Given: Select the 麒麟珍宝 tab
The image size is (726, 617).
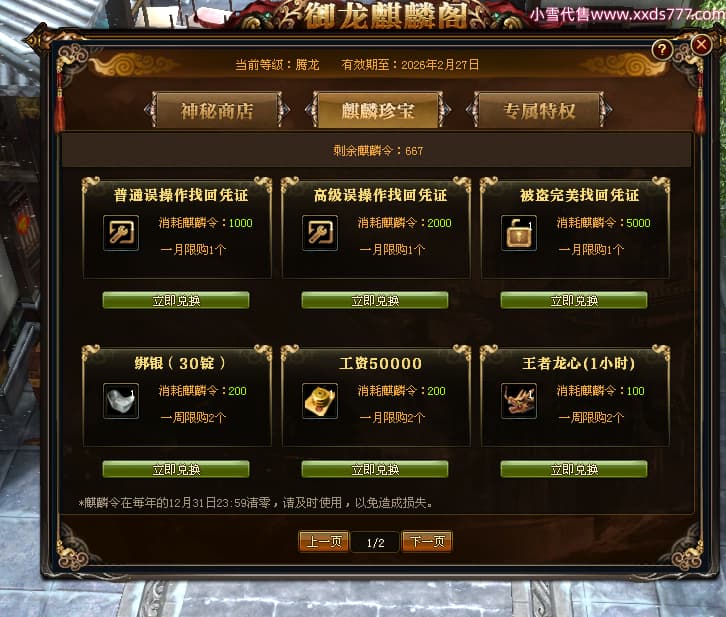Looking at the screenshot, I should tap(378, 110).
